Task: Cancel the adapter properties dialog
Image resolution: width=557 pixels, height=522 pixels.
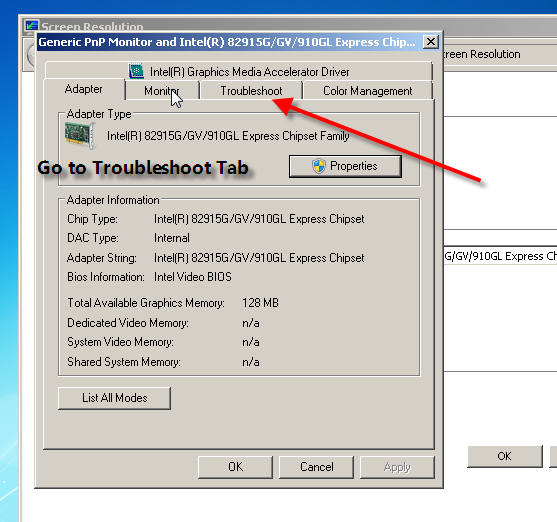Action: tap(317, 467)
